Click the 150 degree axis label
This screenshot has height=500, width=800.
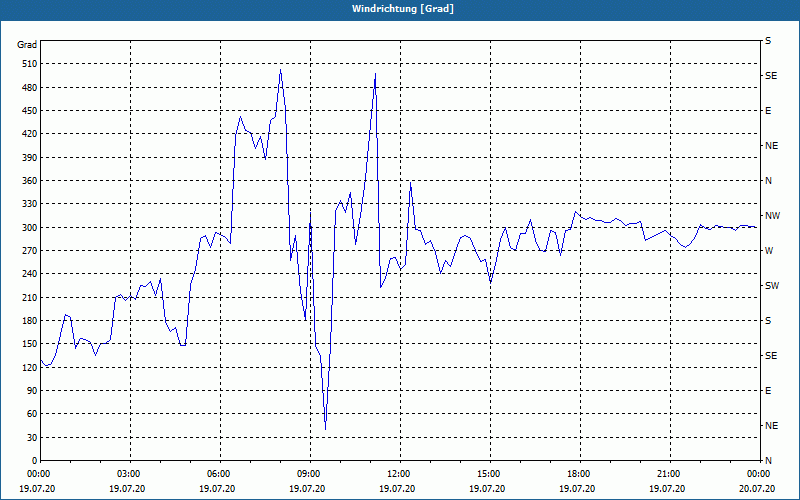click(30, 344)
